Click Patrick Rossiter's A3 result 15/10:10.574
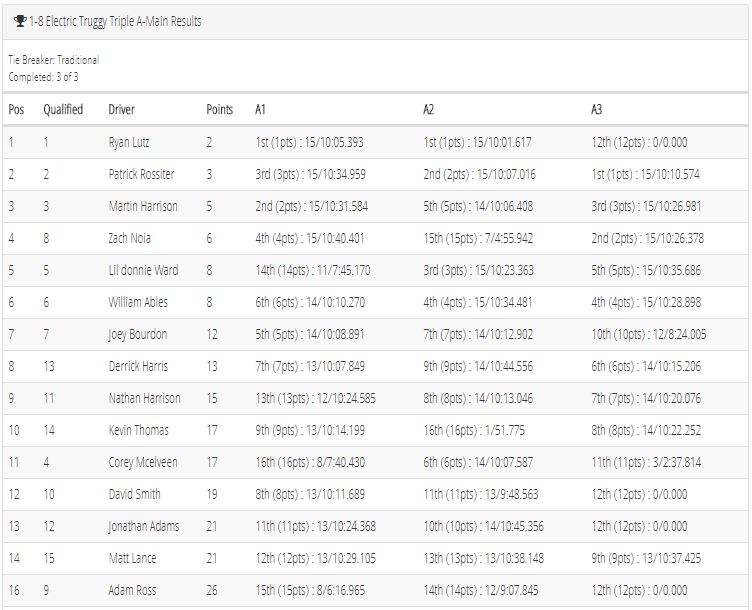 [670, 174]
